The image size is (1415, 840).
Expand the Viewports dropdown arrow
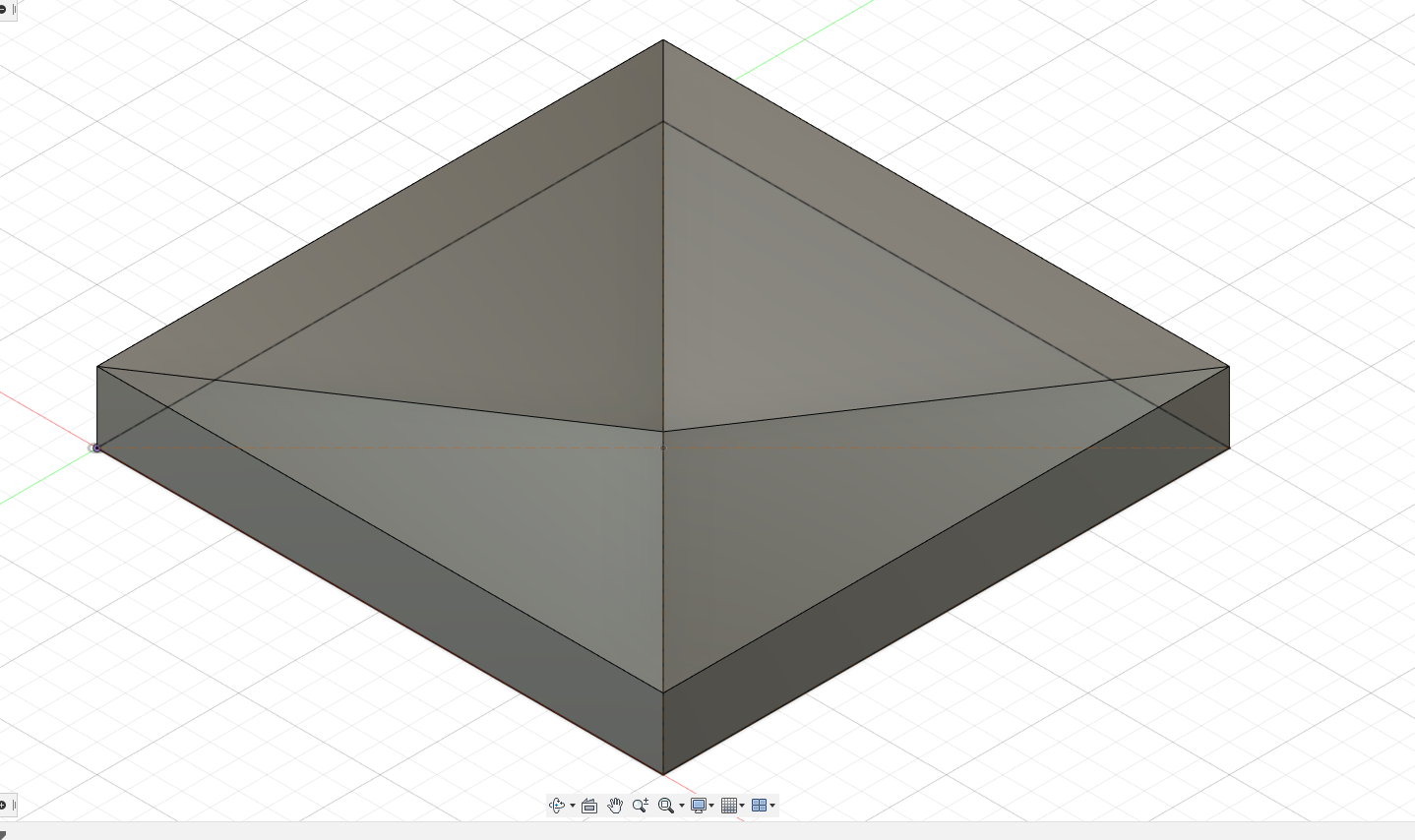772,807
